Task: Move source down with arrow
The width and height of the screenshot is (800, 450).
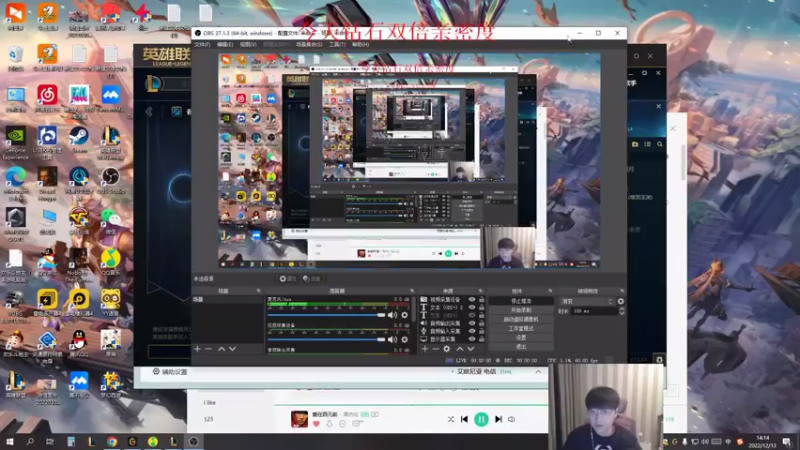Action: (x=470, y=349)
